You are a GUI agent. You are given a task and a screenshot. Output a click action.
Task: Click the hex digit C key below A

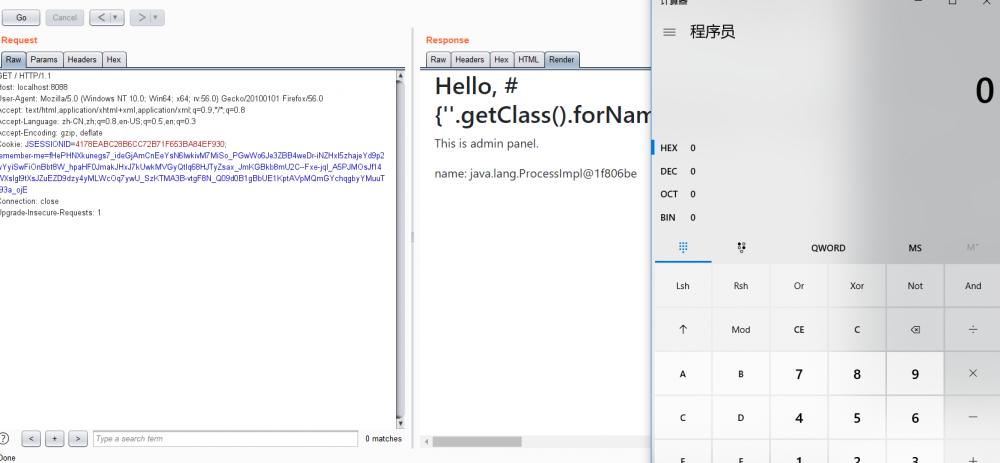tap(683, 418)
